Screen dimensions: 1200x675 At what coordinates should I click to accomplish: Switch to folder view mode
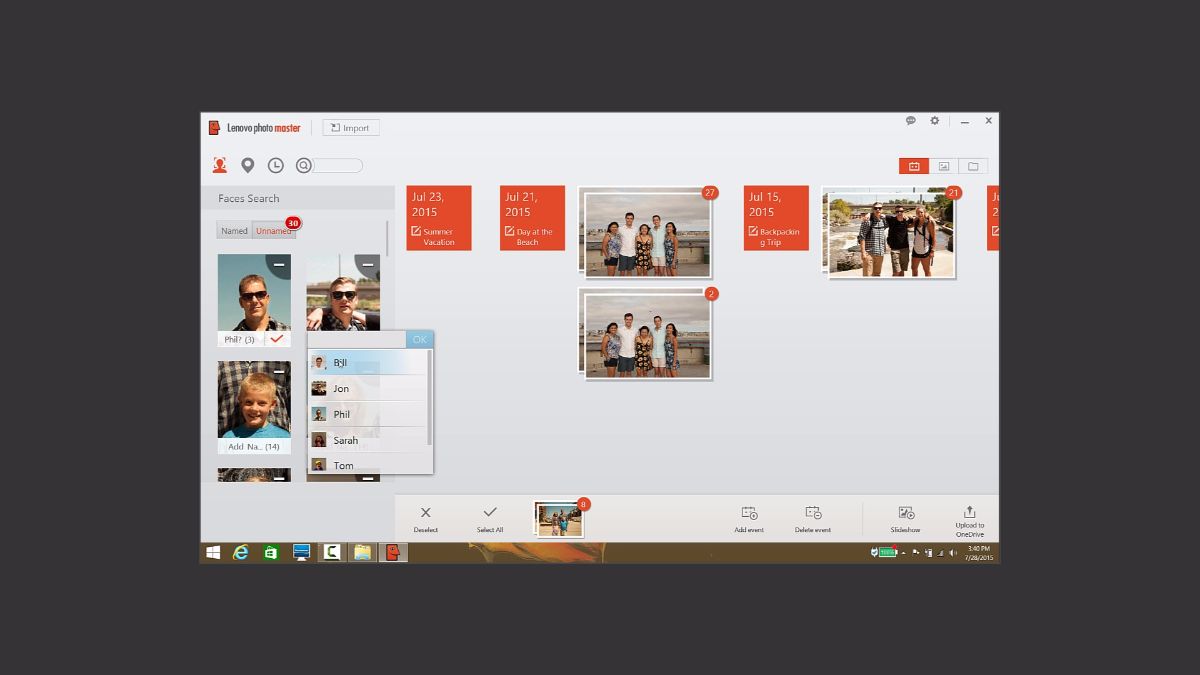pyautogui.click(x=973, y=166)
